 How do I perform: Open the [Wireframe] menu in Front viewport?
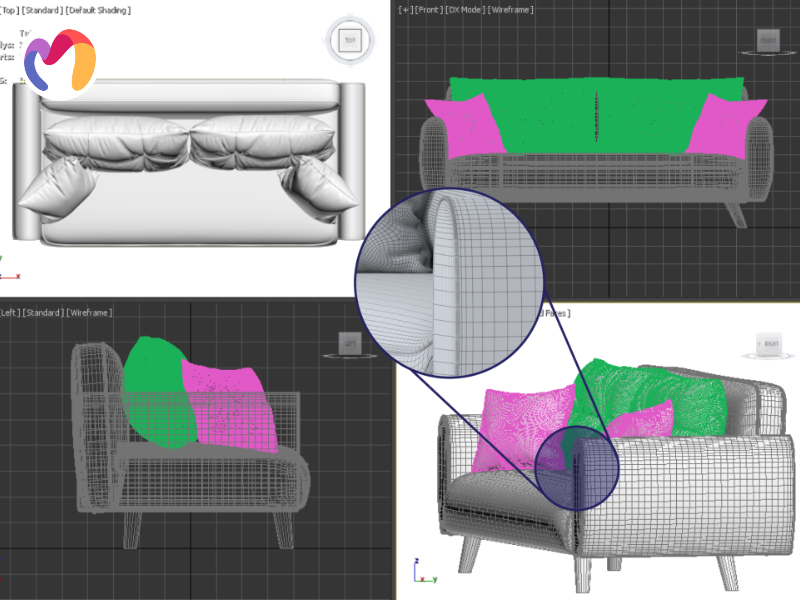click(x=512, y=9)
